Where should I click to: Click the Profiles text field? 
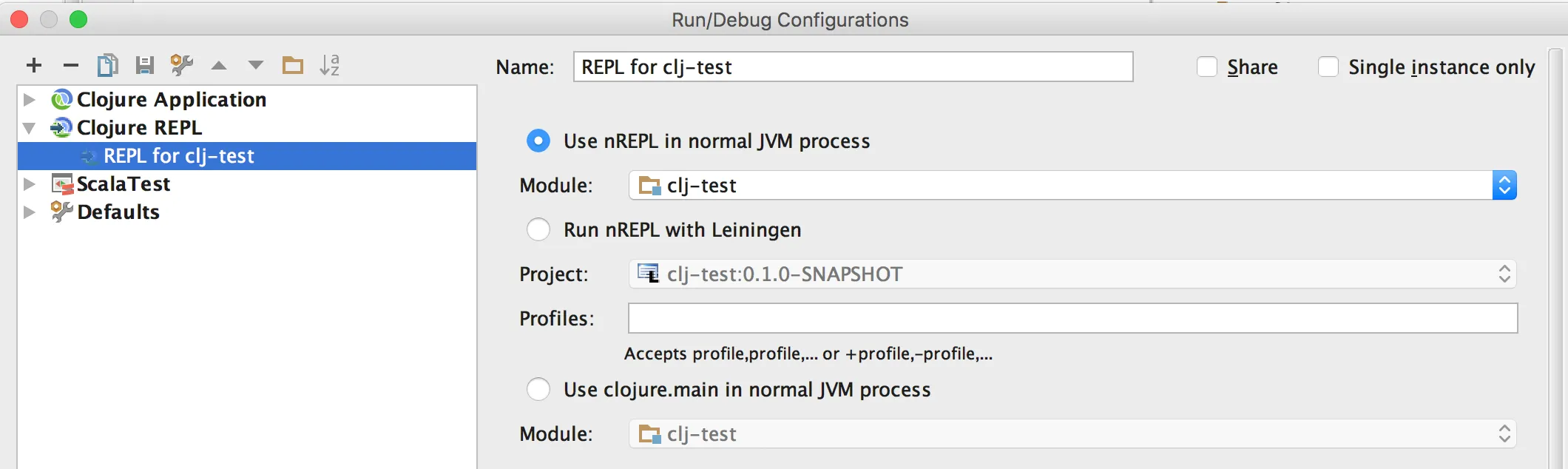tap(1072, 319)
